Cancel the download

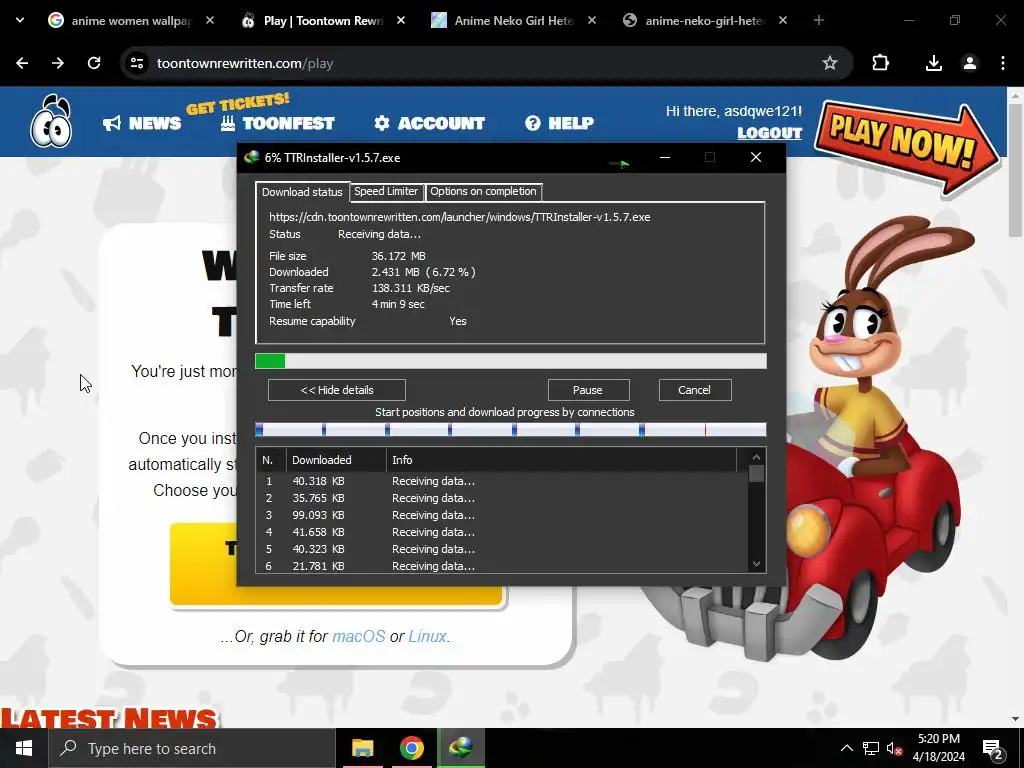click(695, 390)
